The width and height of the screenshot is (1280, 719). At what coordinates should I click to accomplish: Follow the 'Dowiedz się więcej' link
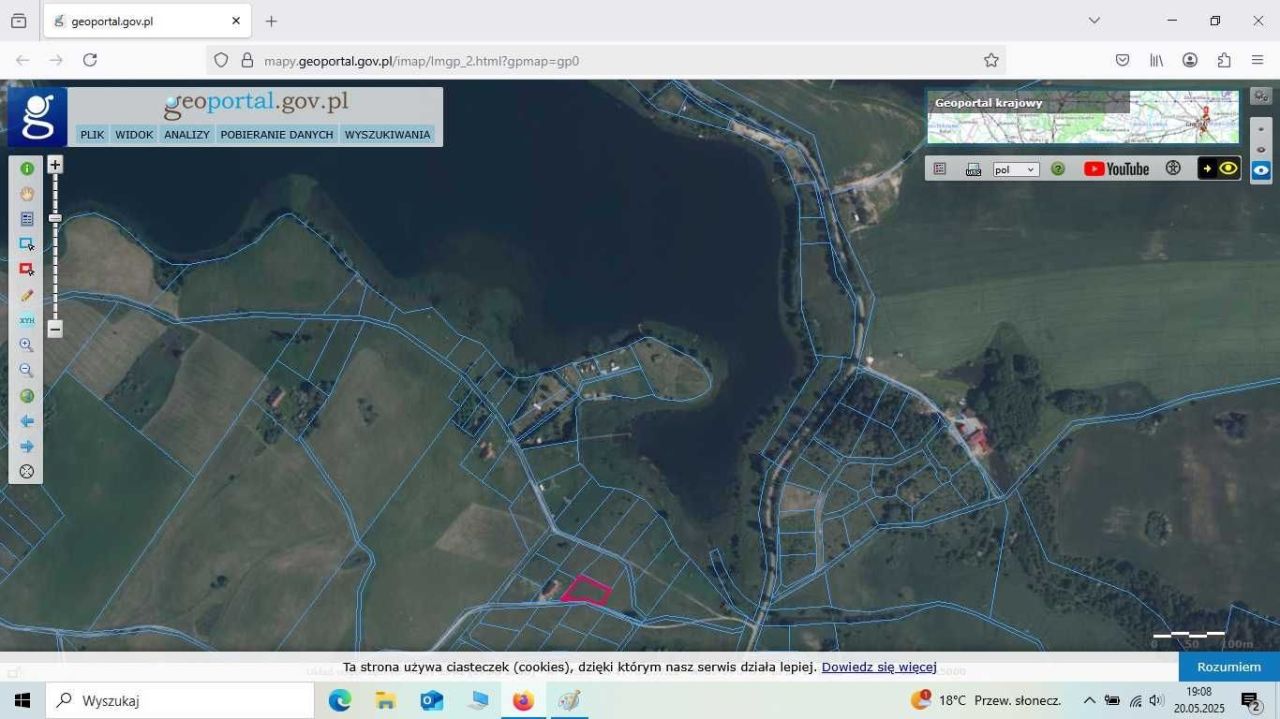(x=879, y=667)
